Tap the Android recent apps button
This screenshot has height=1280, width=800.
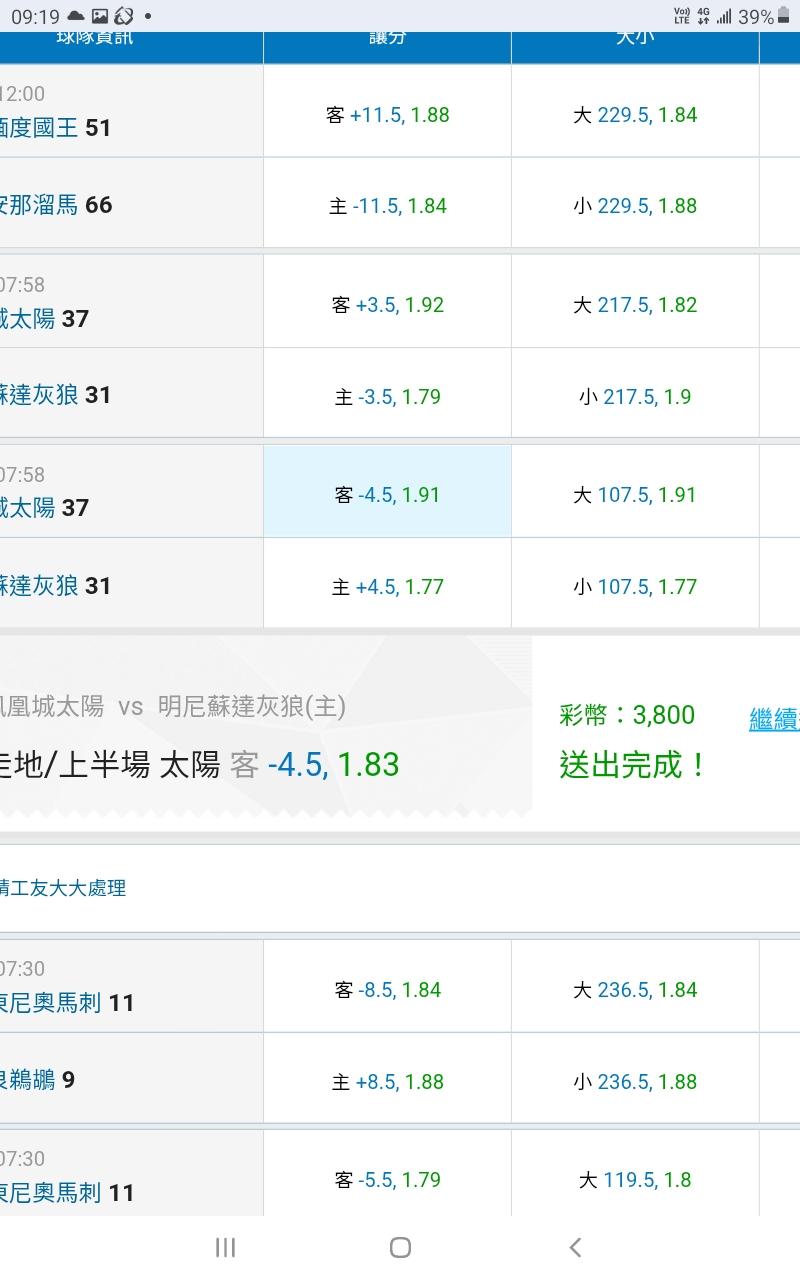(x=225, y=1247)
